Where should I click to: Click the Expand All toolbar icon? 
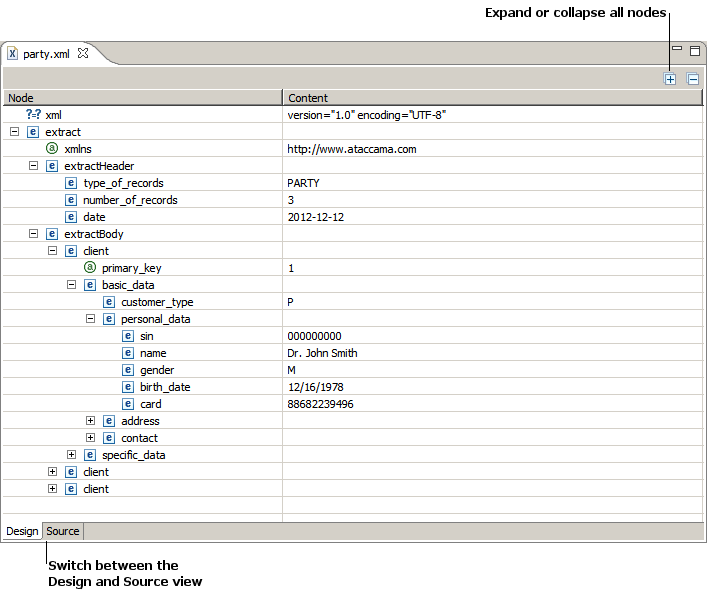coord(670,79)
